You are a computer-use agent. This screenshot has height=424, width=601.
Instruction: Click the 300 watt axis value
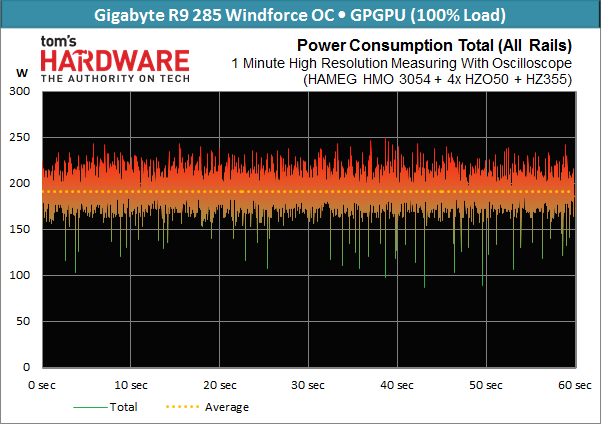(20, 91)
